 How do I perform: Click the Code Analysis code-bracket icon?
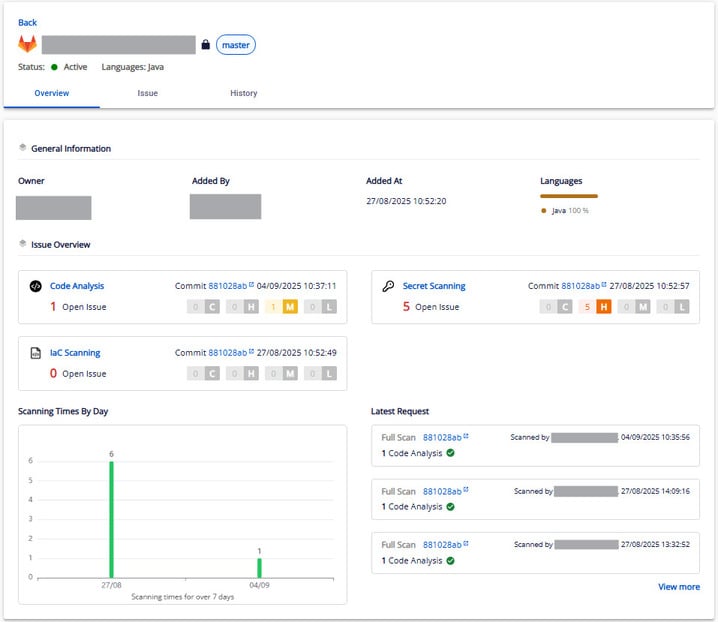coord(36,286)
